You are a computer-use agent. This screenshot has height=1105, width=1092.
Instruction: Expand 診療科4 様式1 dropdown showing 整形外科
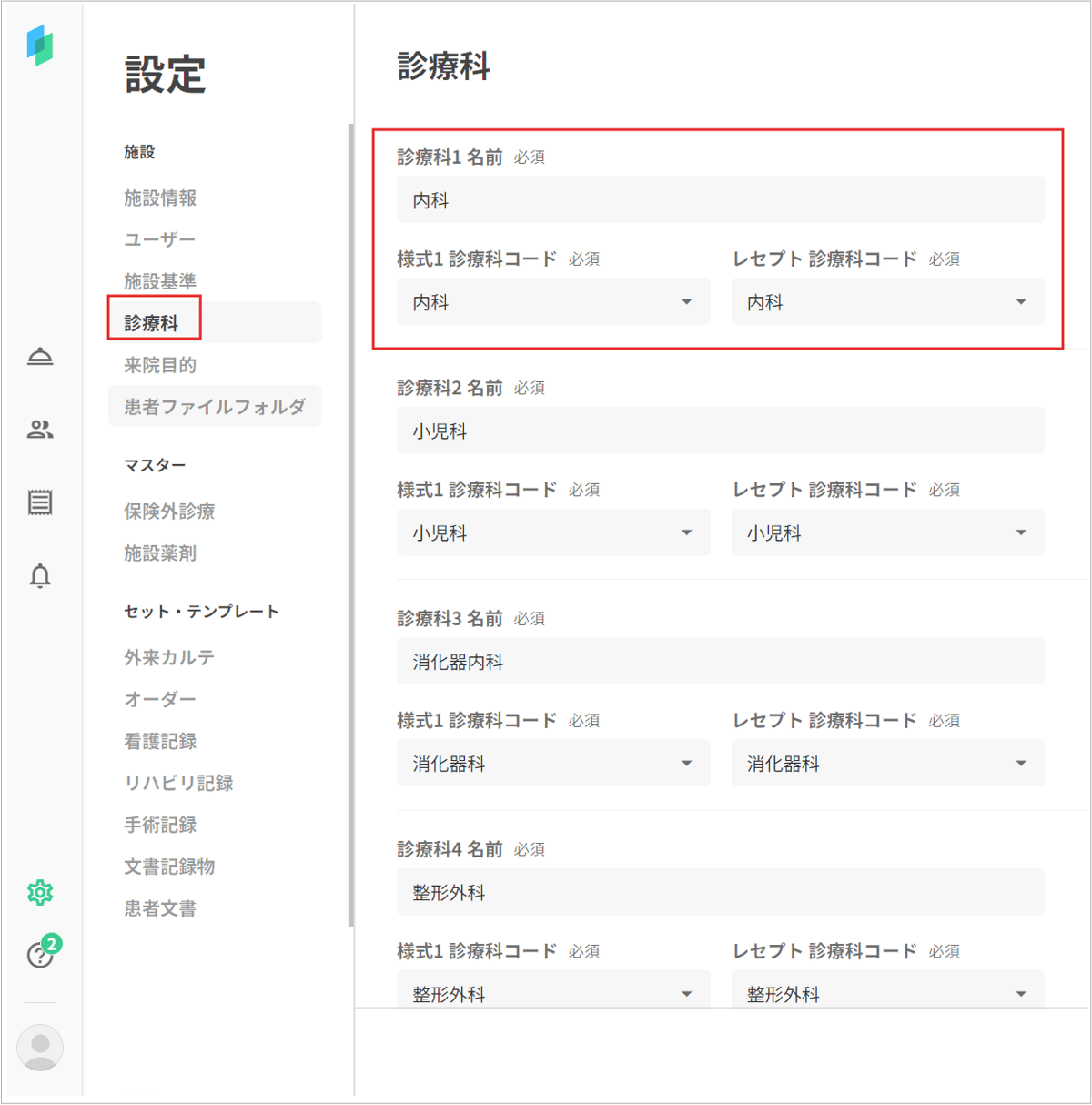click(x=553, y=992)
